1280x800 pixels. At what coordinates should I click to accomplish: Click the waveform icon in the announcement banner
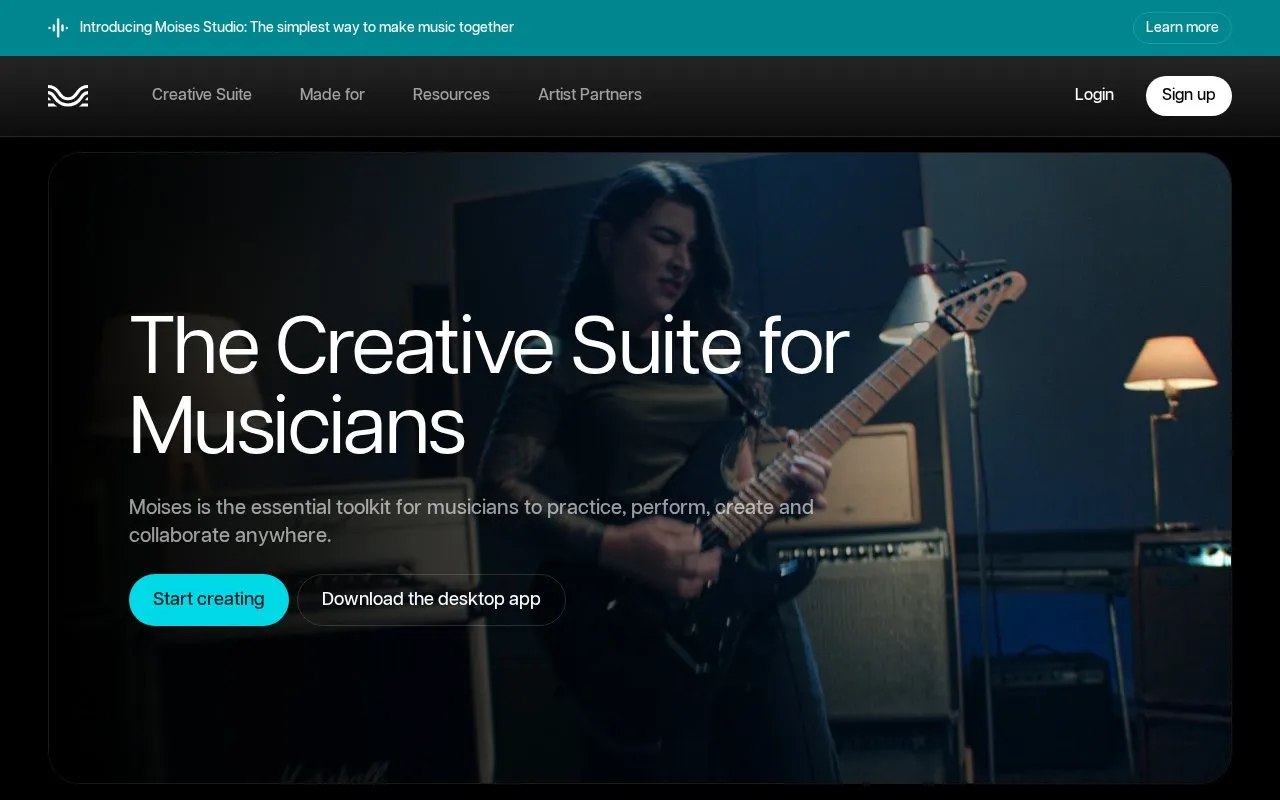[x=58, y=28]
